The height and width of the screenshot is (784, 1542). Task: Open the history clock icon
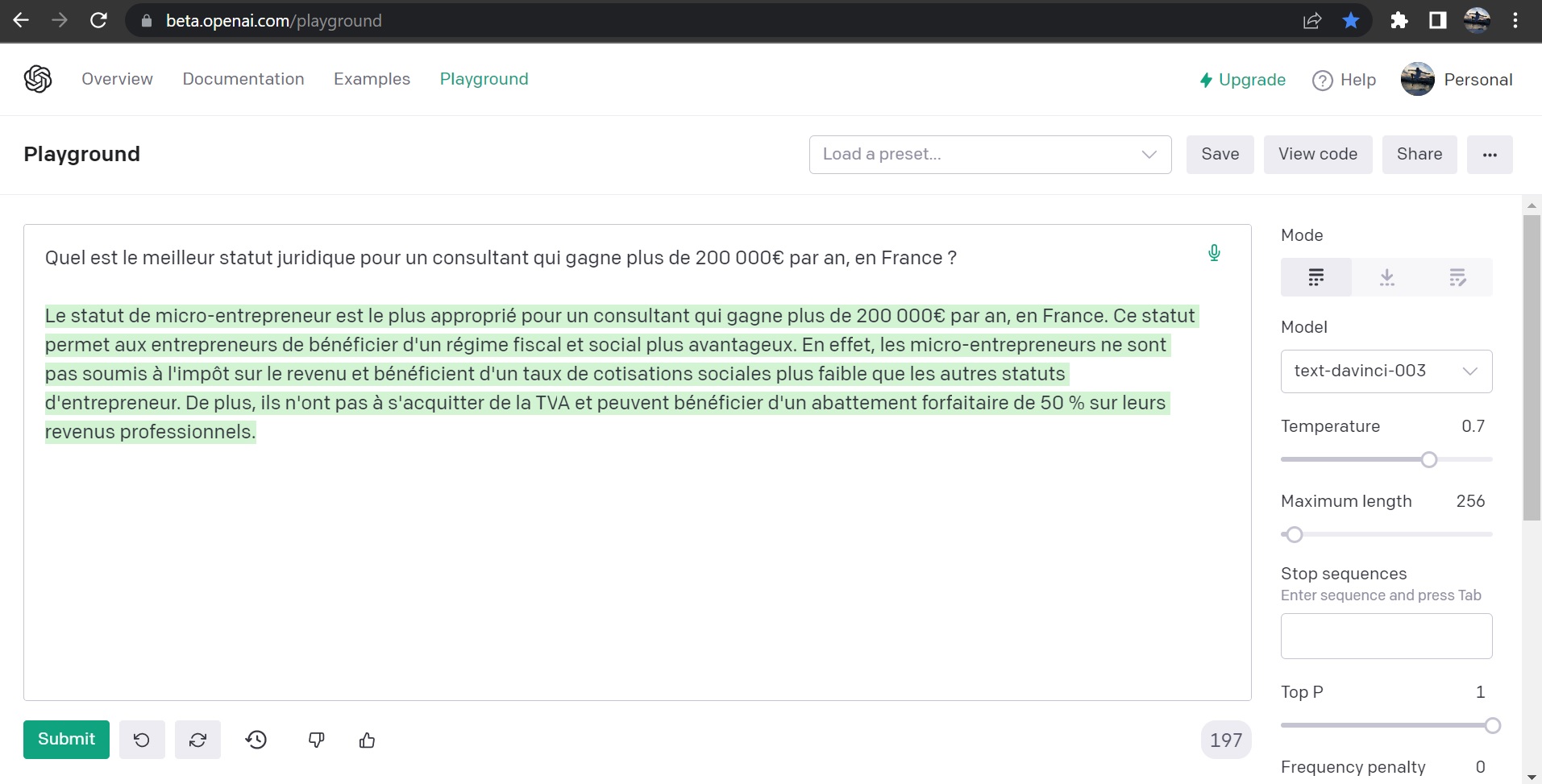[256, 740]
